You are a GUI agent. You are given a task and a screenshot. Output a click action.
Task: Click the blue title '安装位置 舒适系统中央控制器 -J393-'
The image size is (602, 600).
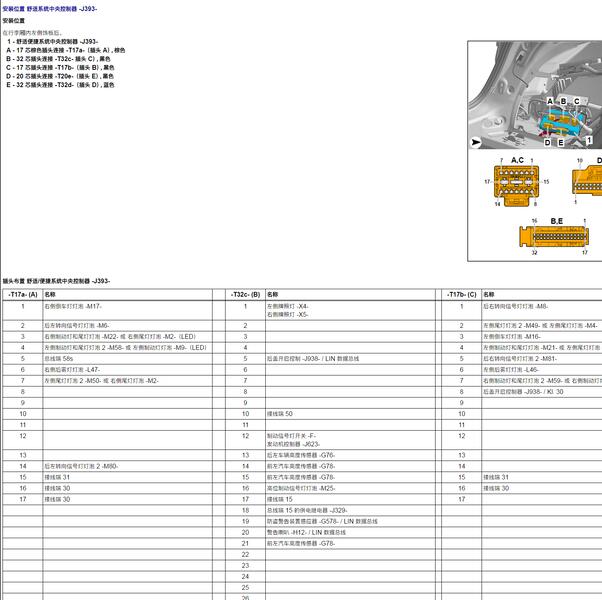[x=50, y=8]
